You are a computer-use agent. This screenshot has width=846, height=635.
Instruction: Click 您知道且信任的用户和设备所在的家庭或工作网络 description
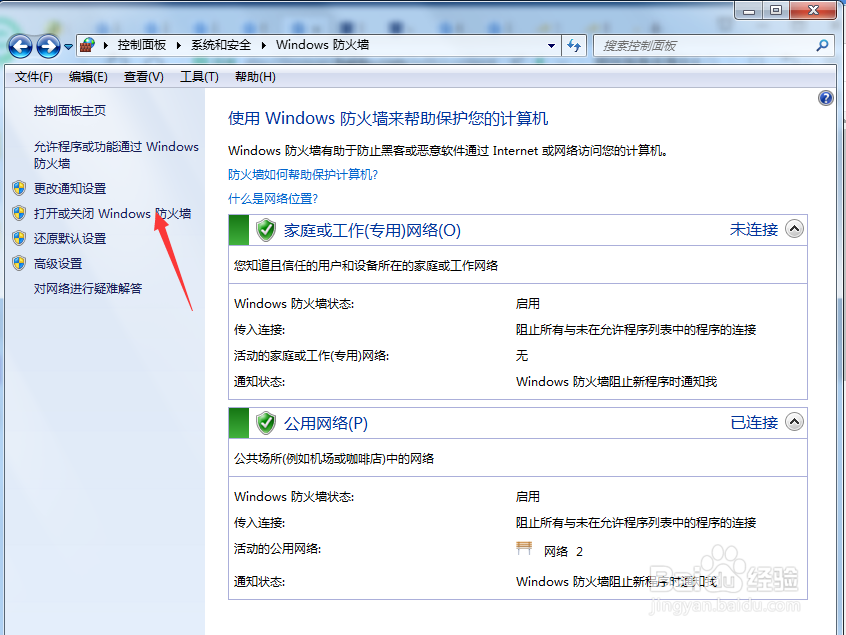click(x=366, y=265)
